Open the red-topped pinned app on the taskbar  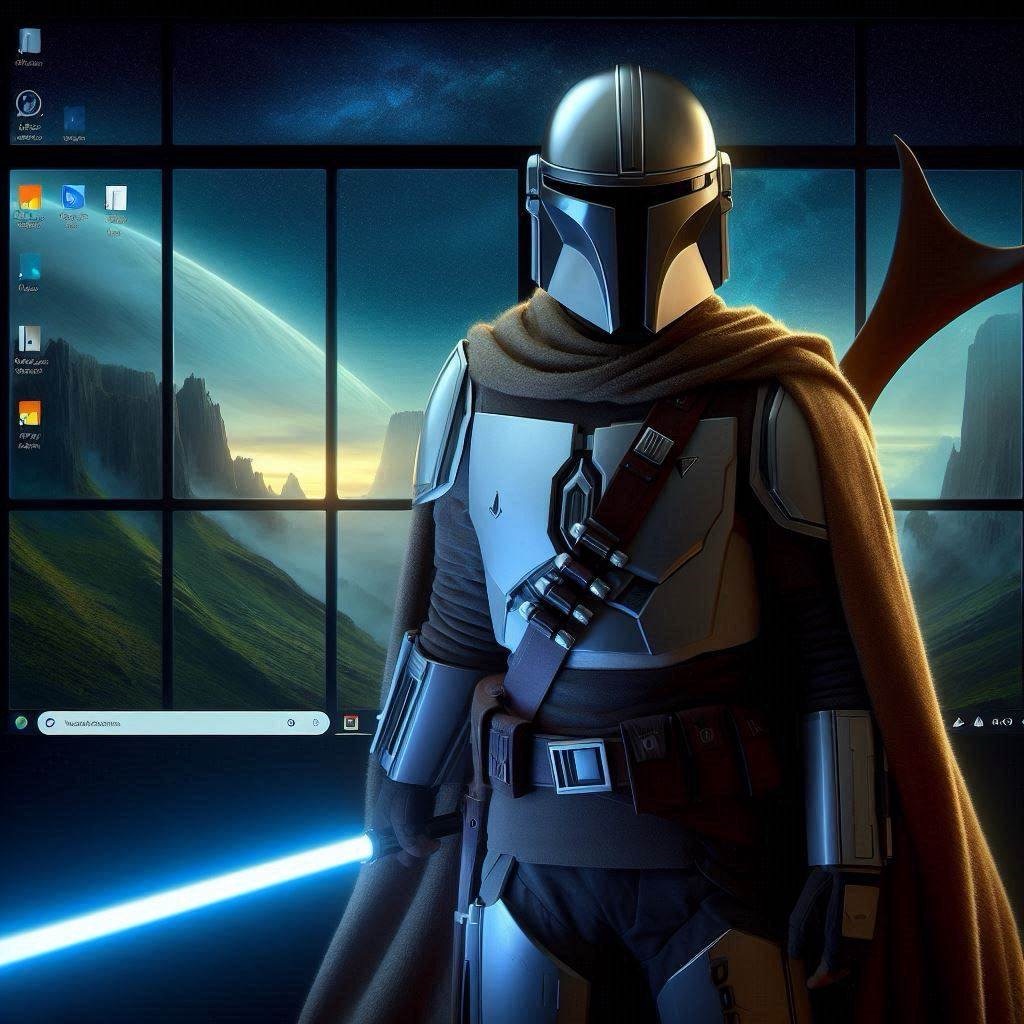pos(350,722)
